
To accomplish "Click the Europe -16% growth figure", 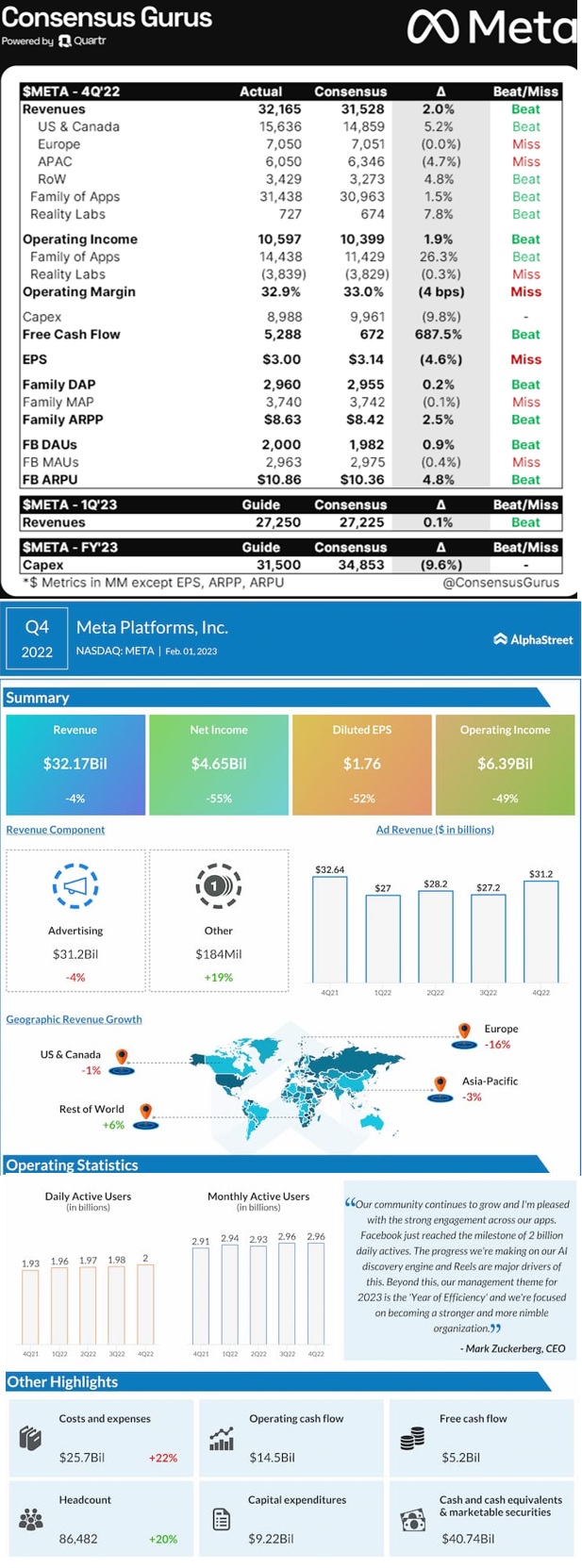I will (x=497, y=1045).
